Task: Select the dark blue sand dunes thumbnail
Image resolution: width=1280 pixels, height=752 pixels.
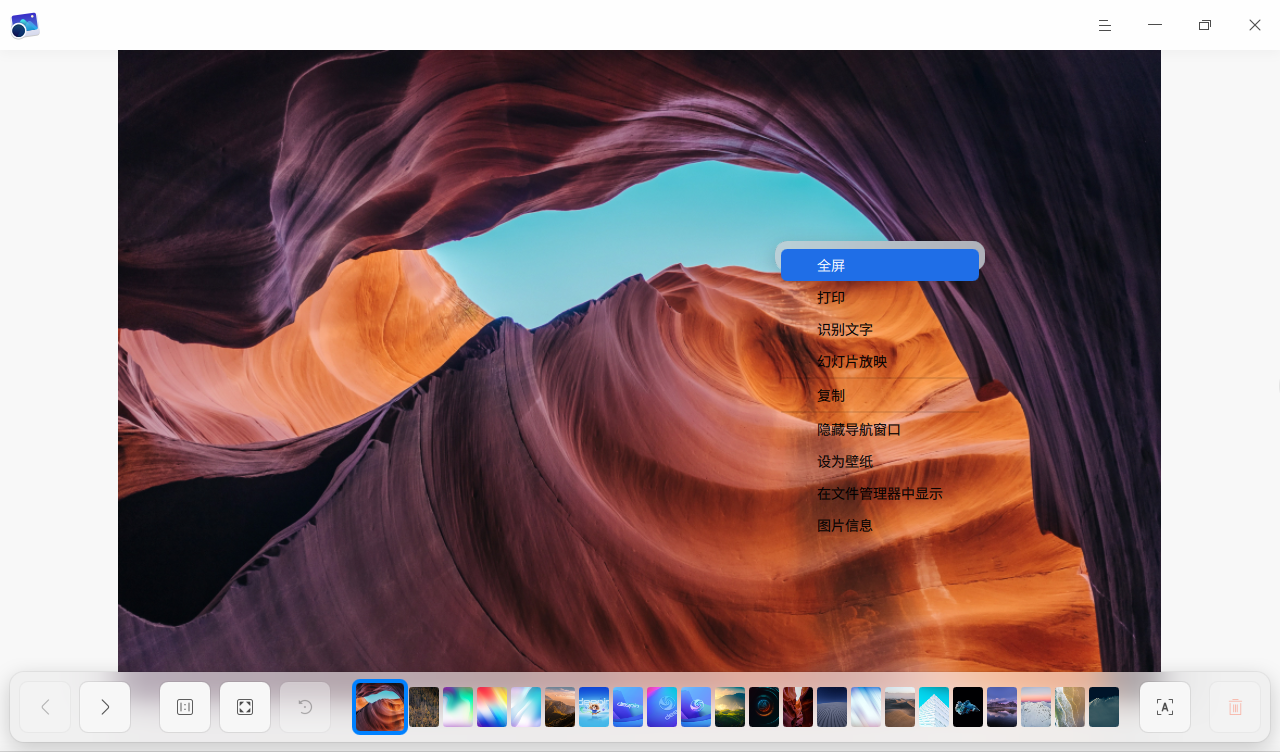Action: pos(832,707)
